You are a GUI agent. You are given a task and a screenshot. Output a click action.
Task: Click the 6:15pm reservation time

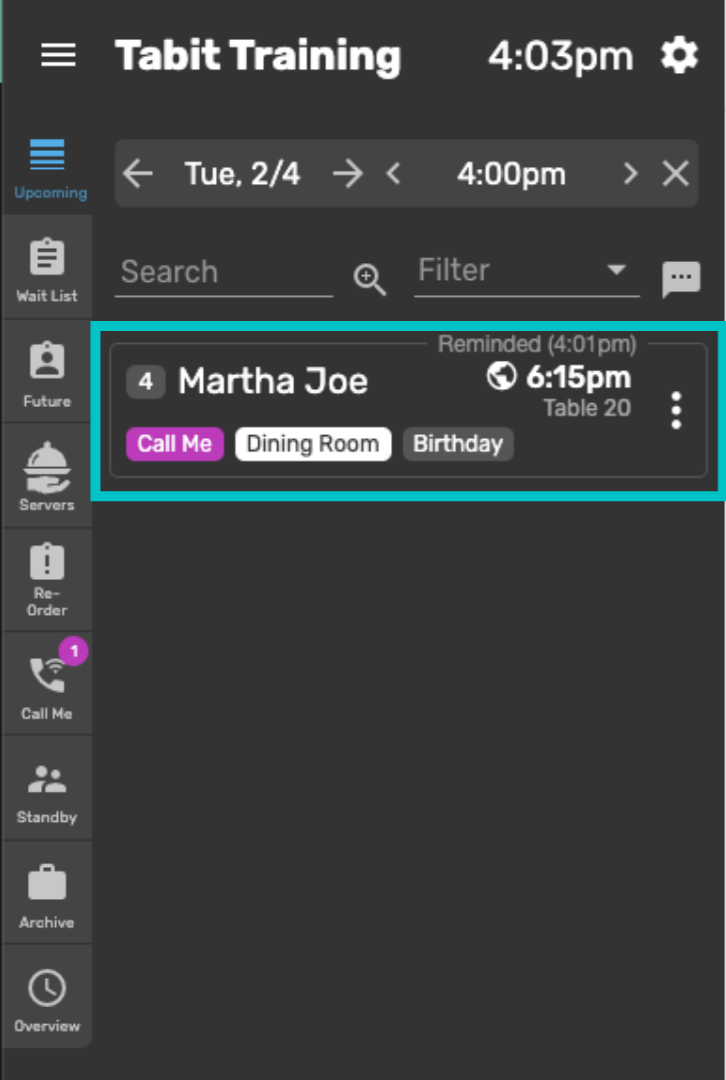click(579, 377)
